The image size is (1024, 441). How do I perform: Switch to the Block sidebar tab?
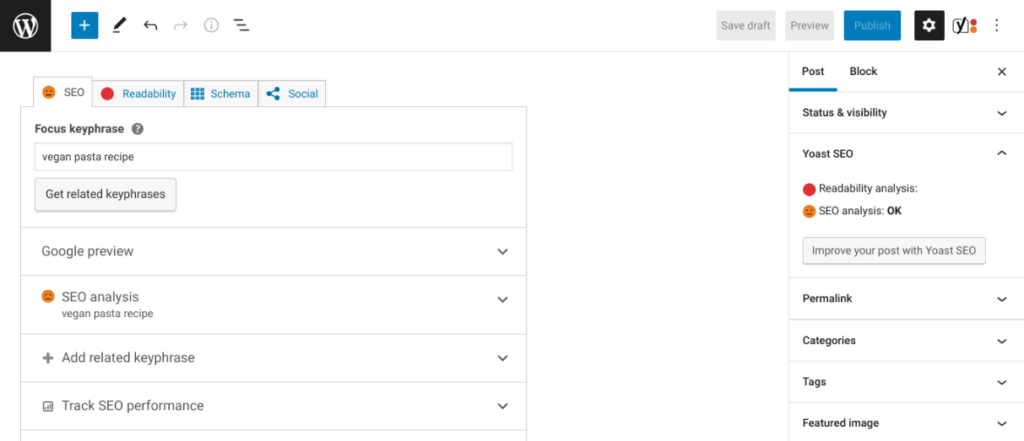[x=863, y=72]
